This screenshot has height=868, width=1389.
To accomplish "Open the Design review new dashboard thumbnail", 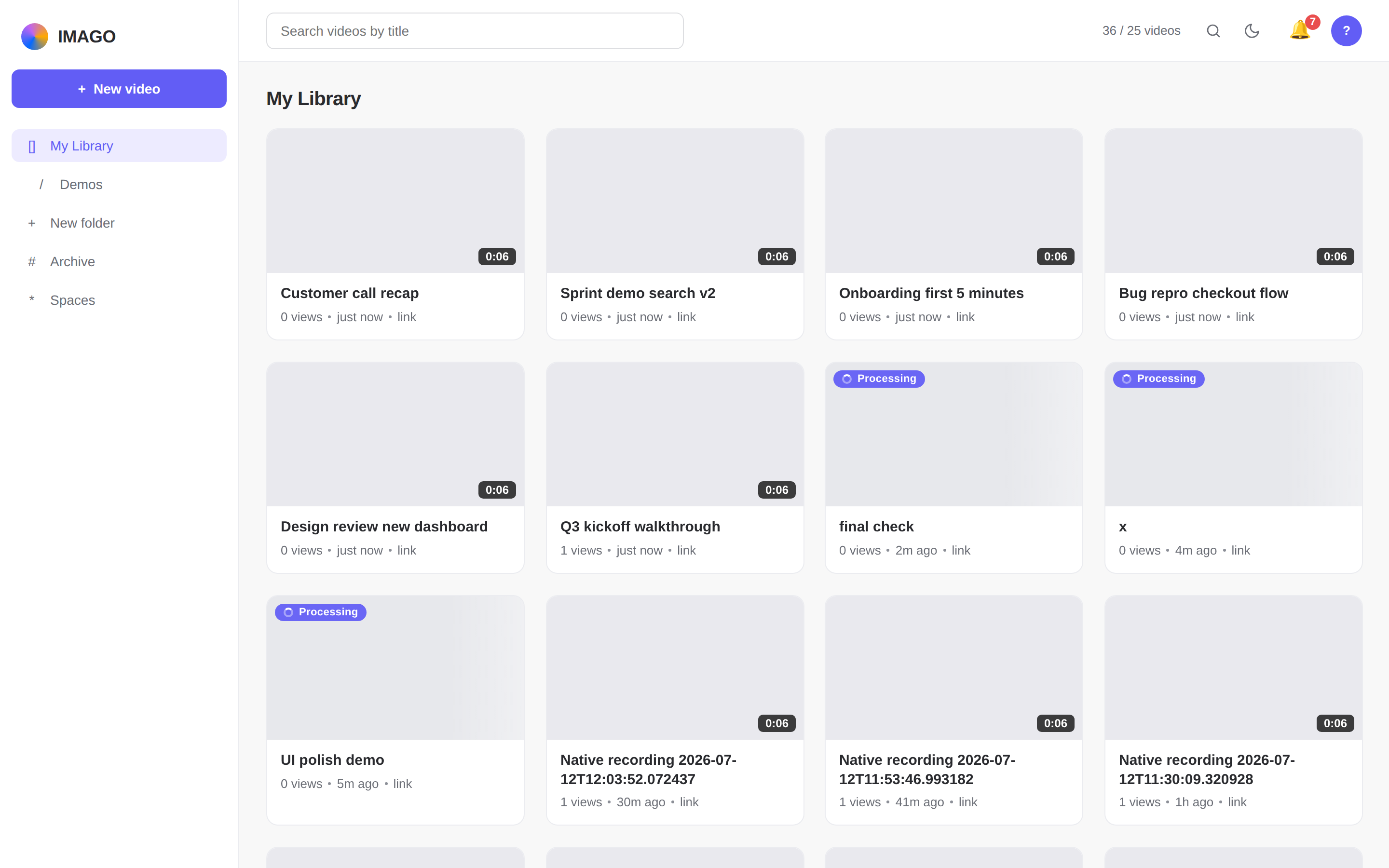I will tap(395, 434).
